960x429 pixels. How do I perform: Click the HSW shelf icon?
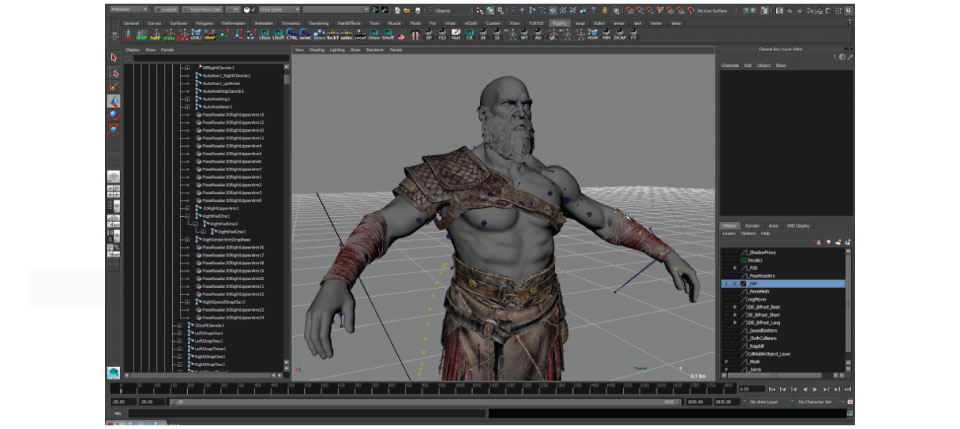[x=593, y=35]
